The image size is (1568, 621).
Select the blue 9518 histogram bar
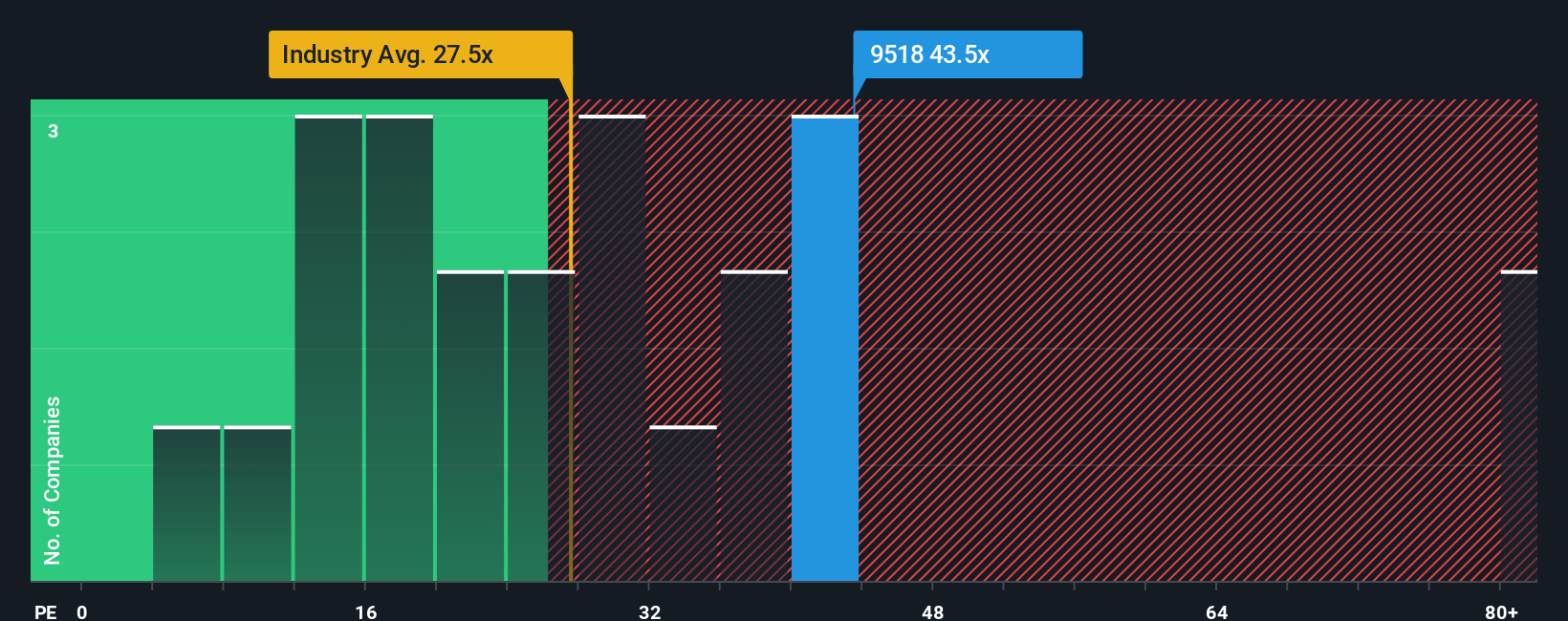coord(825,349)
